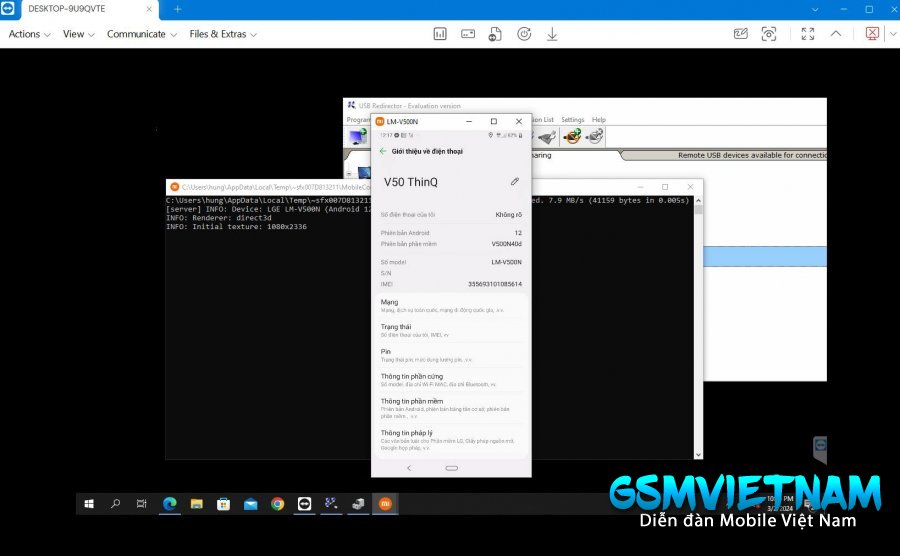Click the remote keyboard input toolbar icon
Viewport: 900px width, 556px height.
468,34
